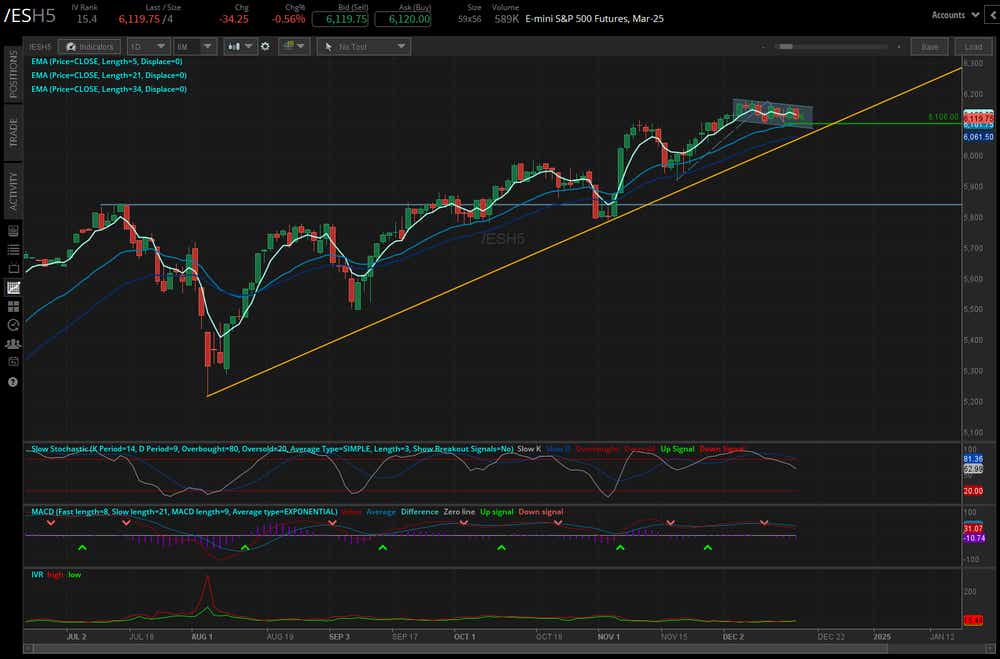Open the 1D timeframe dropdown
This screenshot has height=659, width=1000.
(147, 46)
